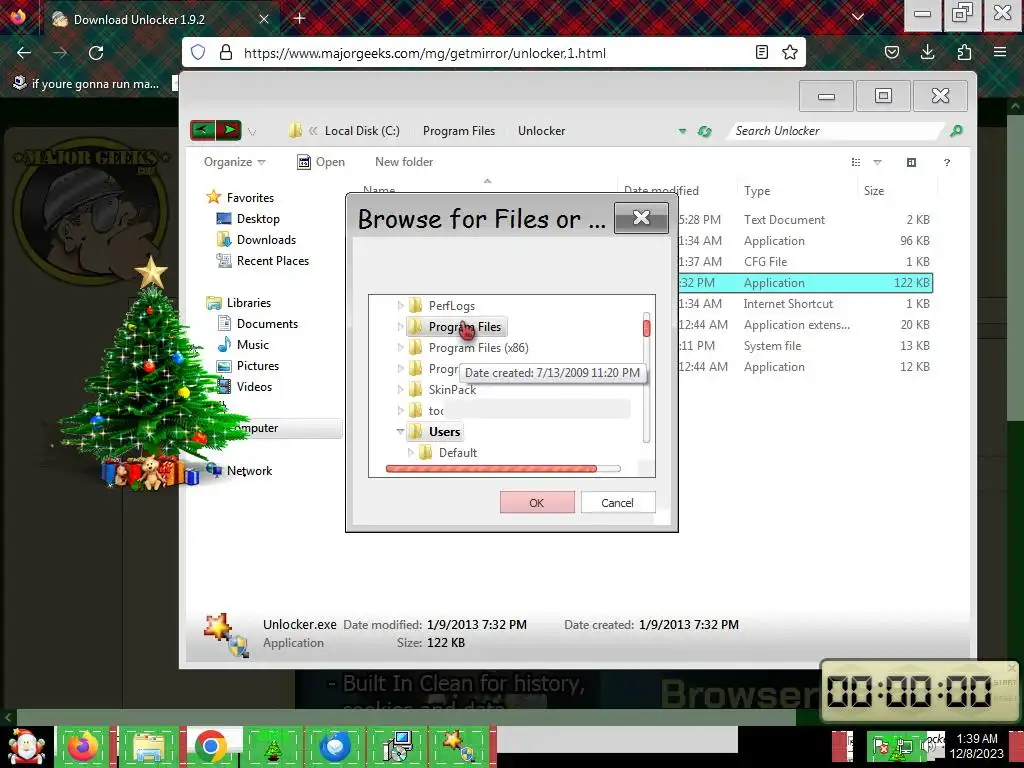Change the Explorer view icon
1024x768 pixels.
856,162
